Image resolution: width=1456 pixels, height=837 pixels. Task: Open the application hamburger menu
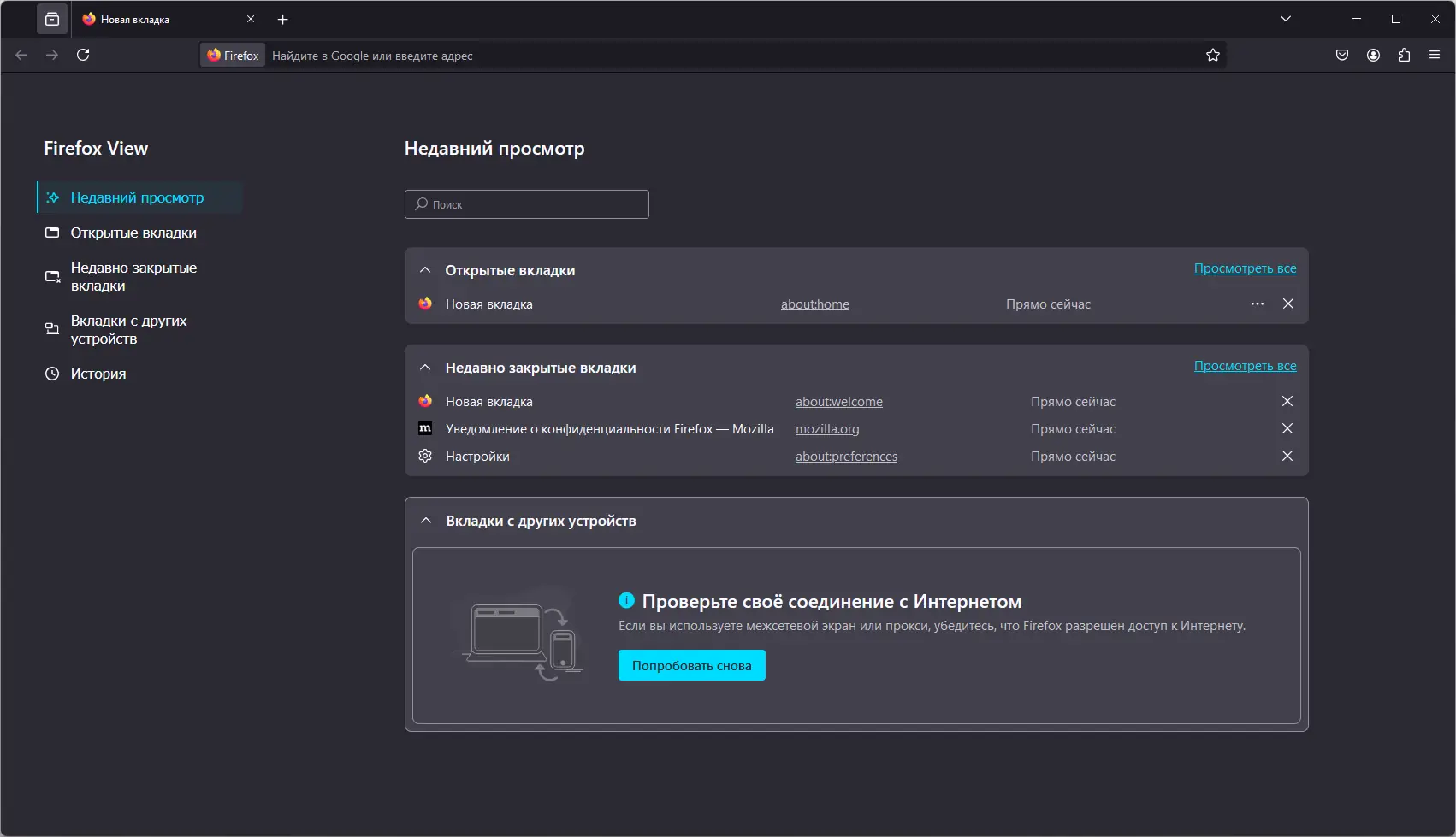1435,55
